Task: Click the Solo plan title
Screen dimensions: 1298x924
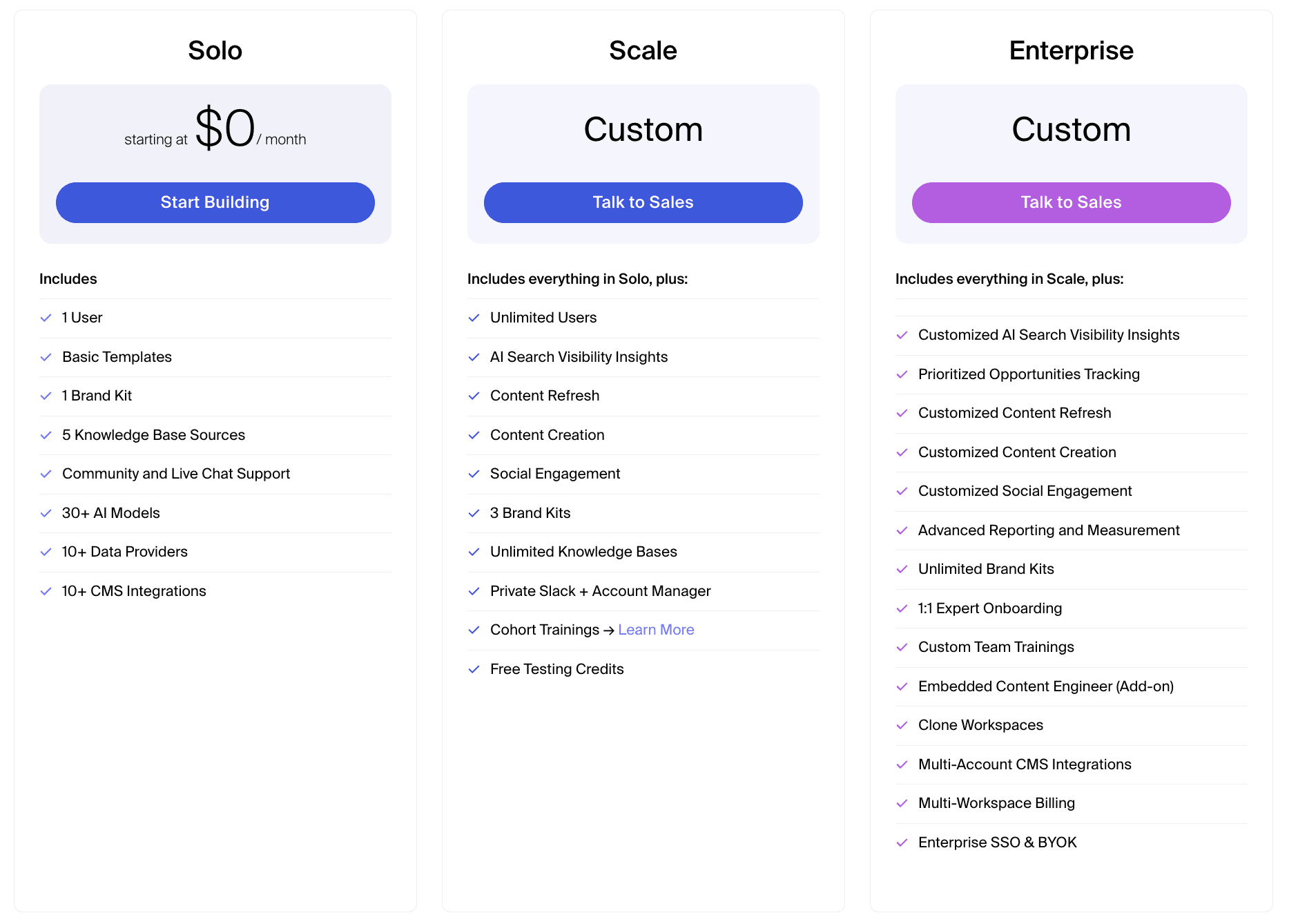Action: pos(215,50)
